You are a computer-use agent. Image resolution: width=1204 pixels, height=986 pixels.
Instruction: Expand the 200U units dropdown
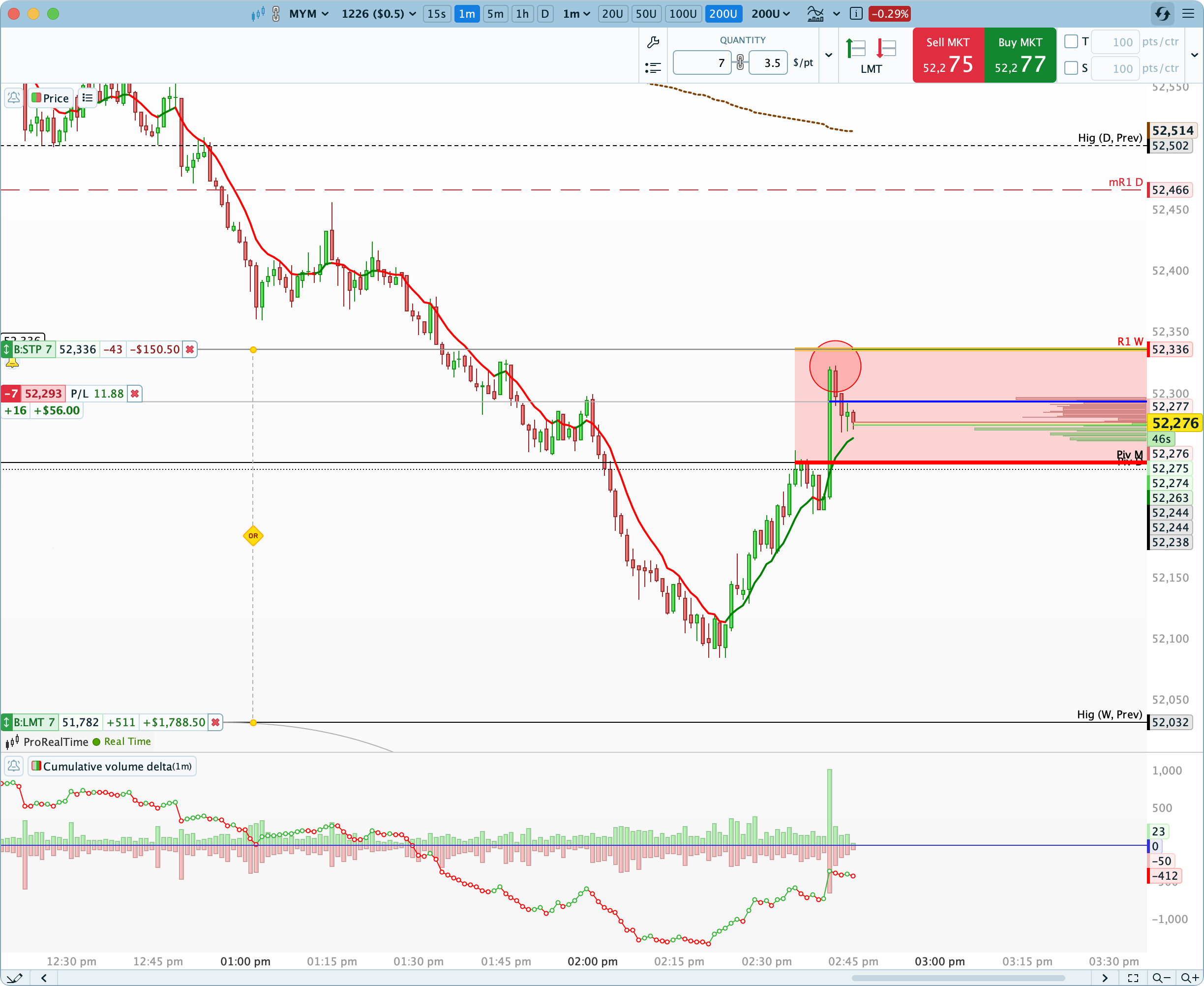(x=770, y=14)
